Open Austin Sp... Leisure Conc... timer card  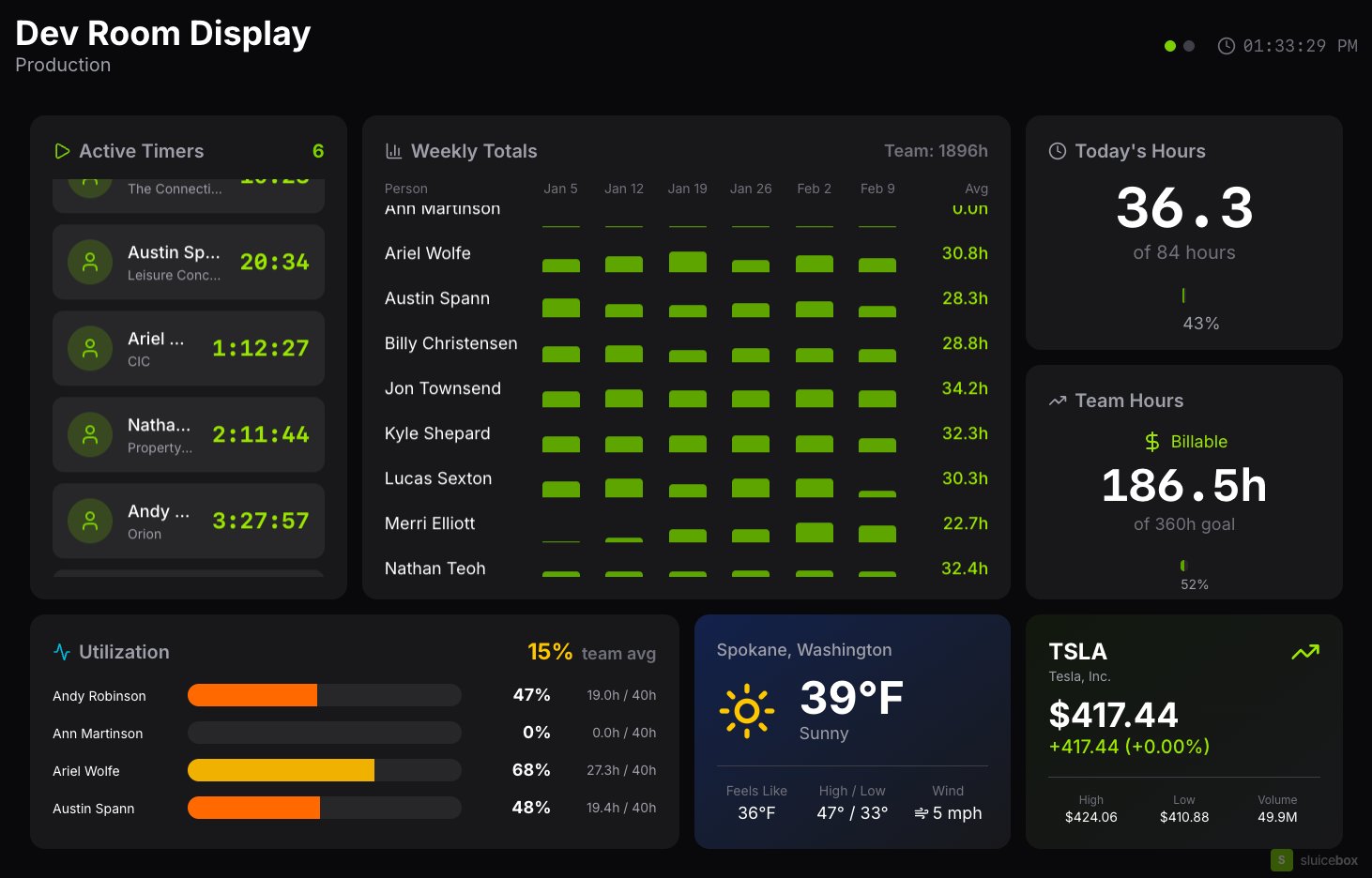pos(189,262)
